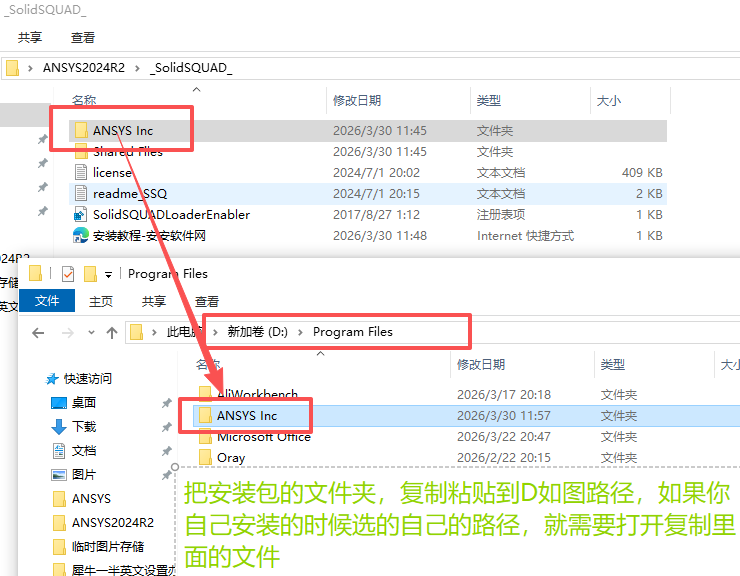This screenshot has height=576, width=740.
Task: Expand chevron before 此电脑 in lower address bar
Action: pyautogui.click(x=154, y=332)
